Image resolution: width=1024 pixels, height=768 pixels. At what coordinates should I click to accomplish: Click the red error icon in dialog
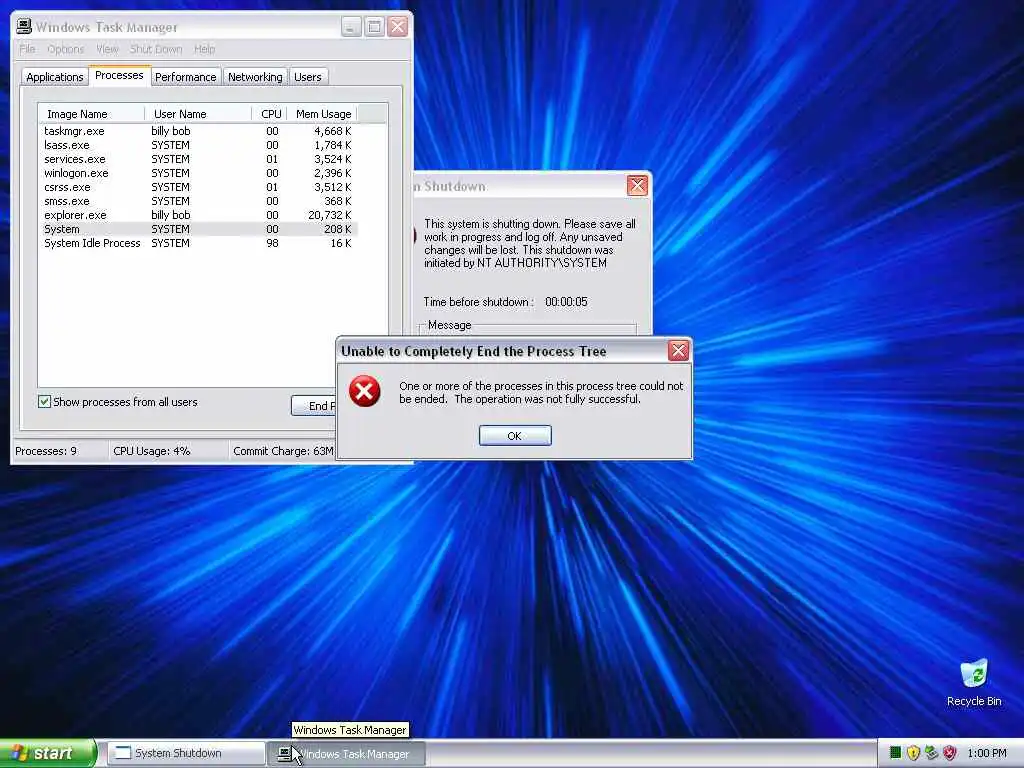(364, 391)
